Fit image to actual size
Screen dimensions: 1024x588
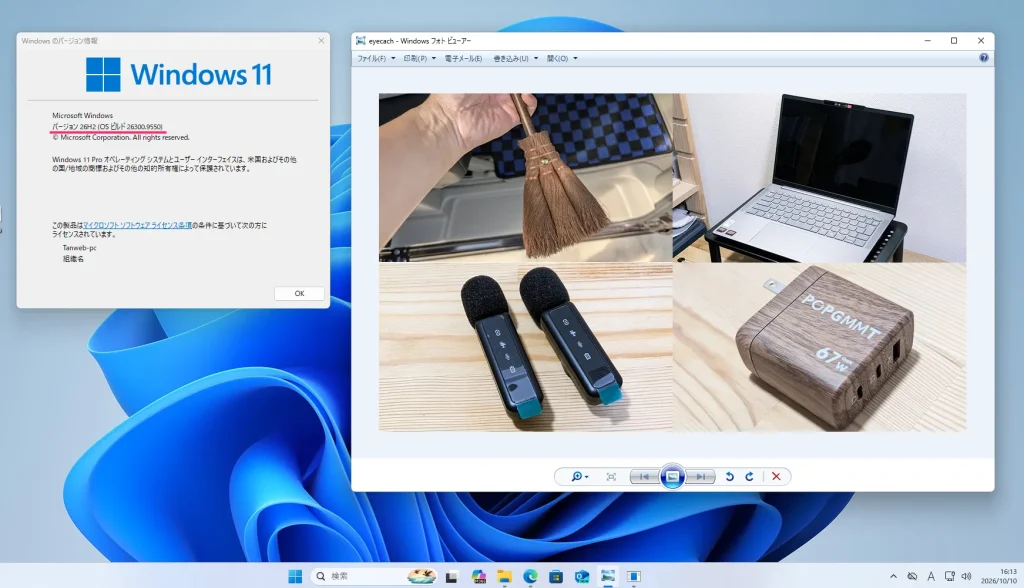611,477
